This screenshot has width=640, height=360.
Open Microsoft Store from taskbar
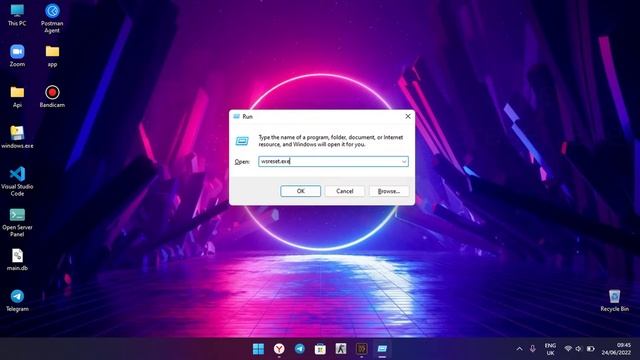pos(320,349)
